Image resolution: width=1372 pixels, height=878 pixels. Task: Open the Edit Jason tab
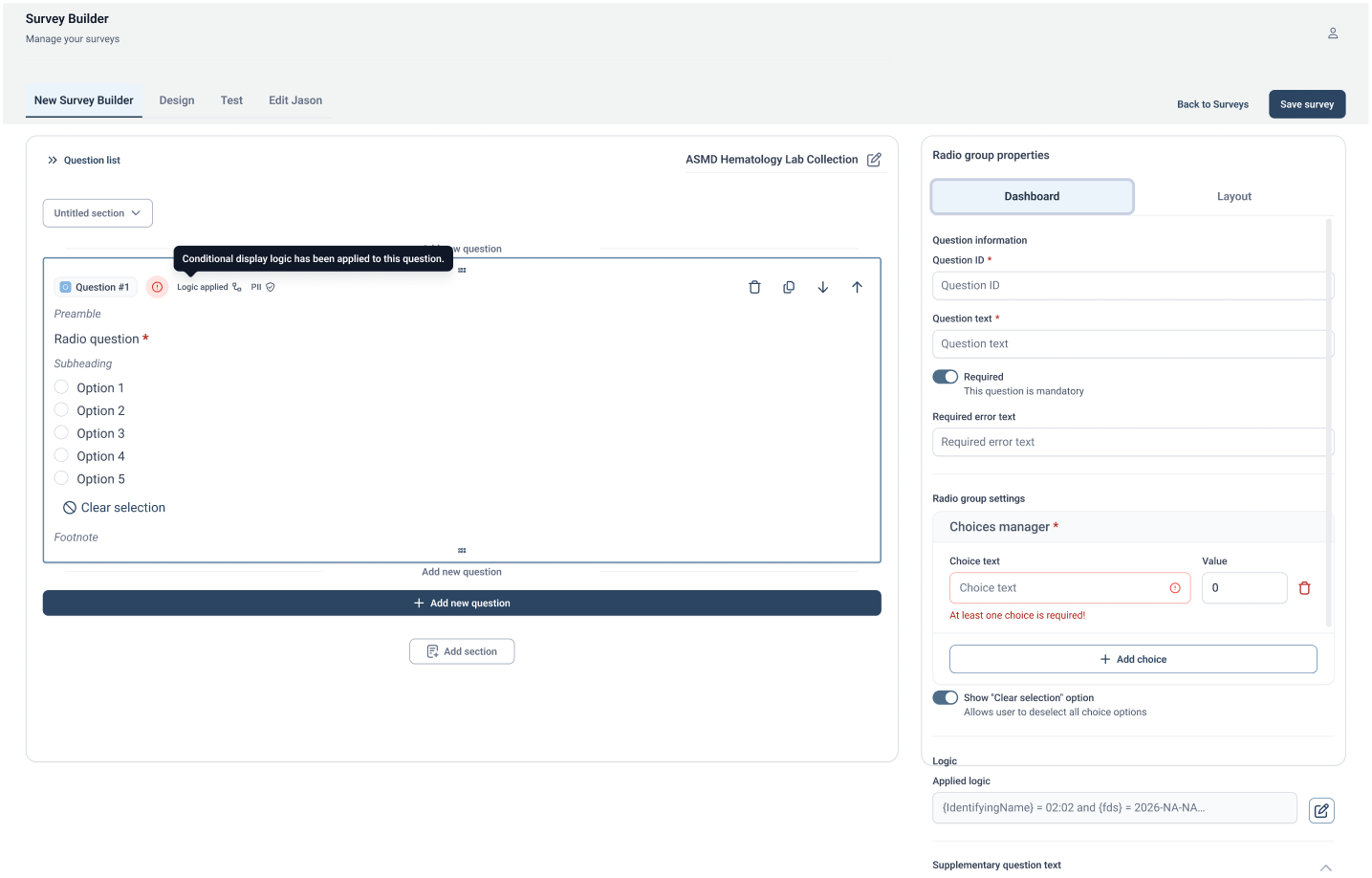pos(295,100)
